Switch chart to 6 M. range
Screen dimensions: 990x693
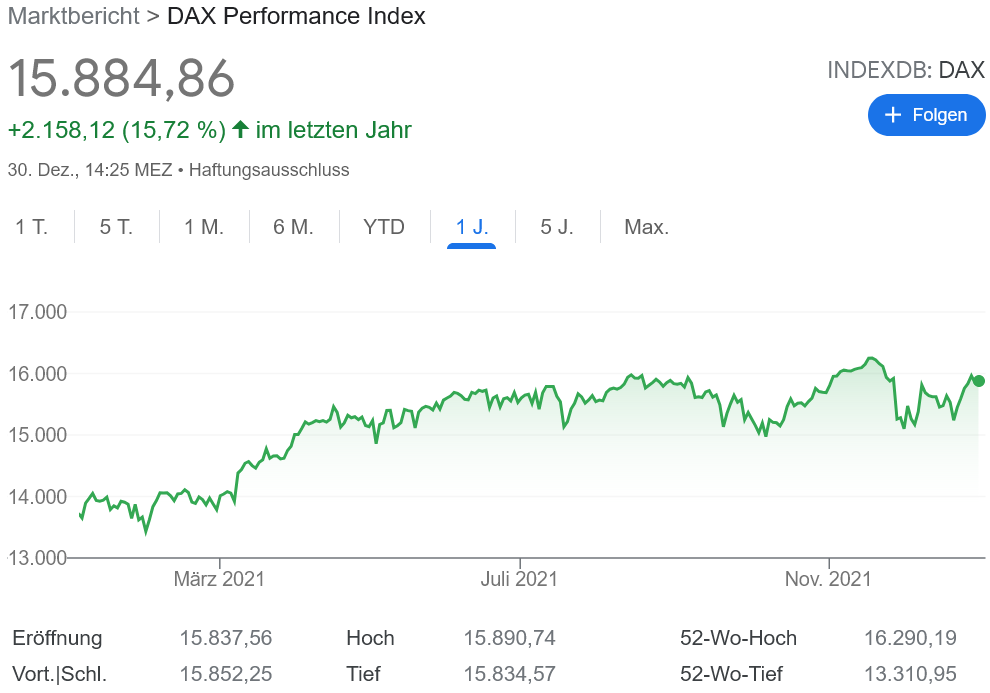coord(293,227)
